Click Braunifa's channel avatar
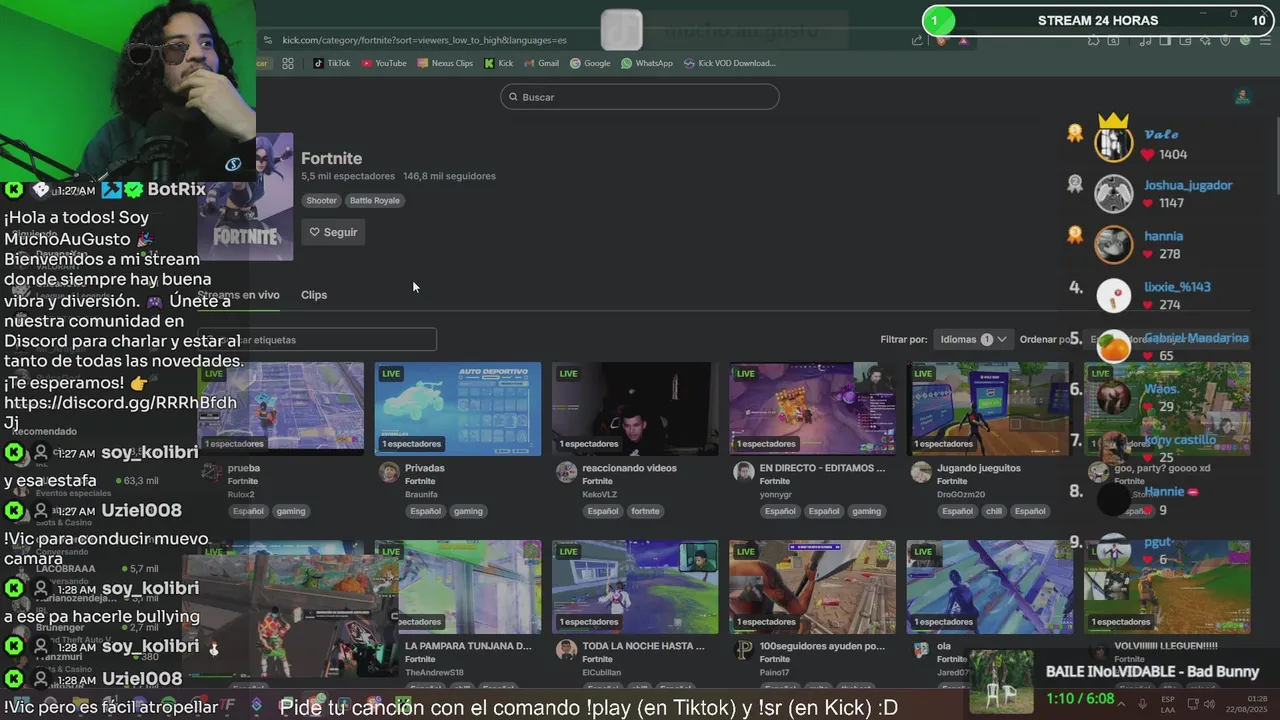The width and height of the screenshot is (1280, 720). (389, 472)
